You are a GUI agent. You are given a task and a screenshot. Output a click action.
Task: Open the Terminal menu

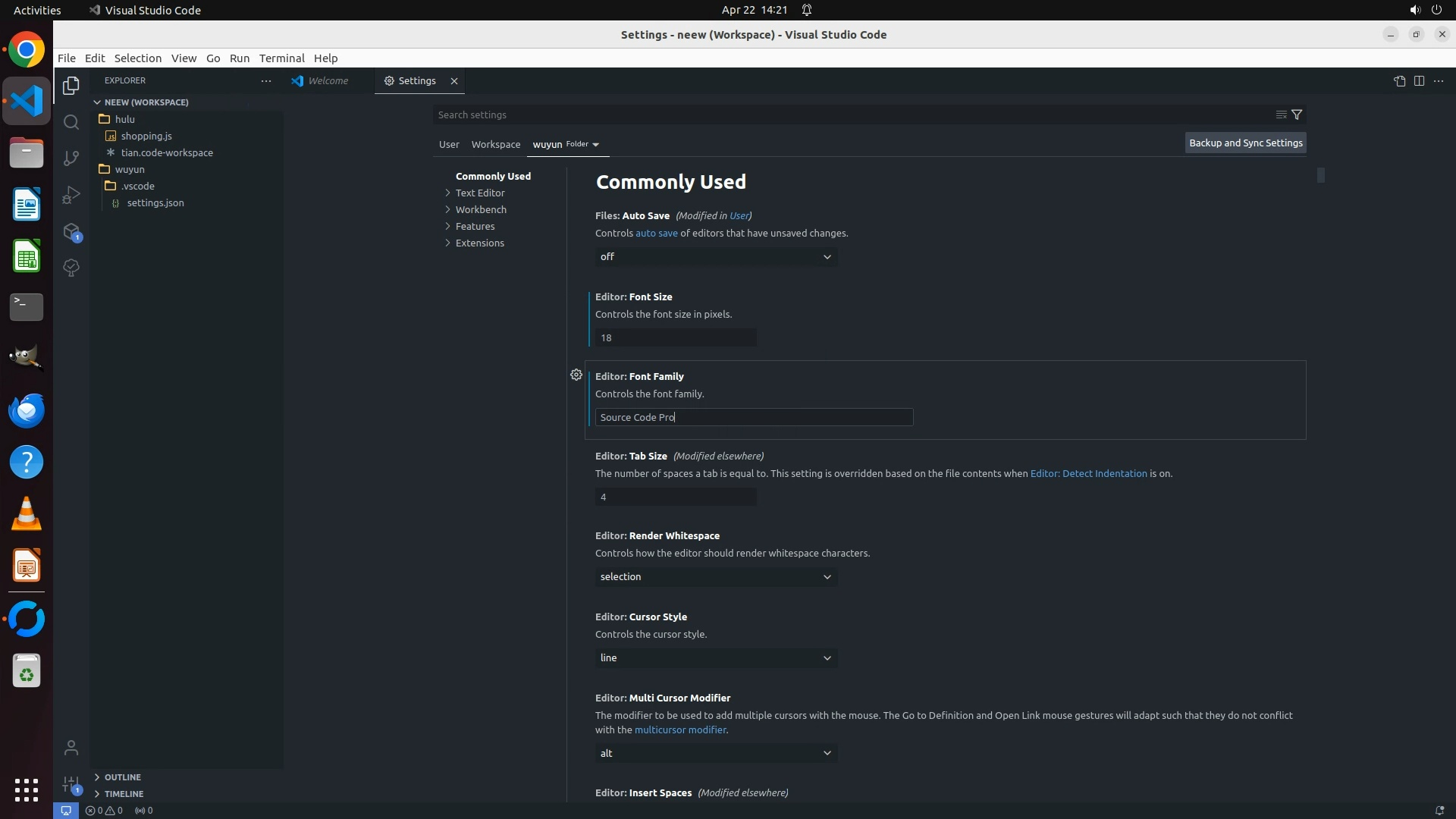(281, 58)
